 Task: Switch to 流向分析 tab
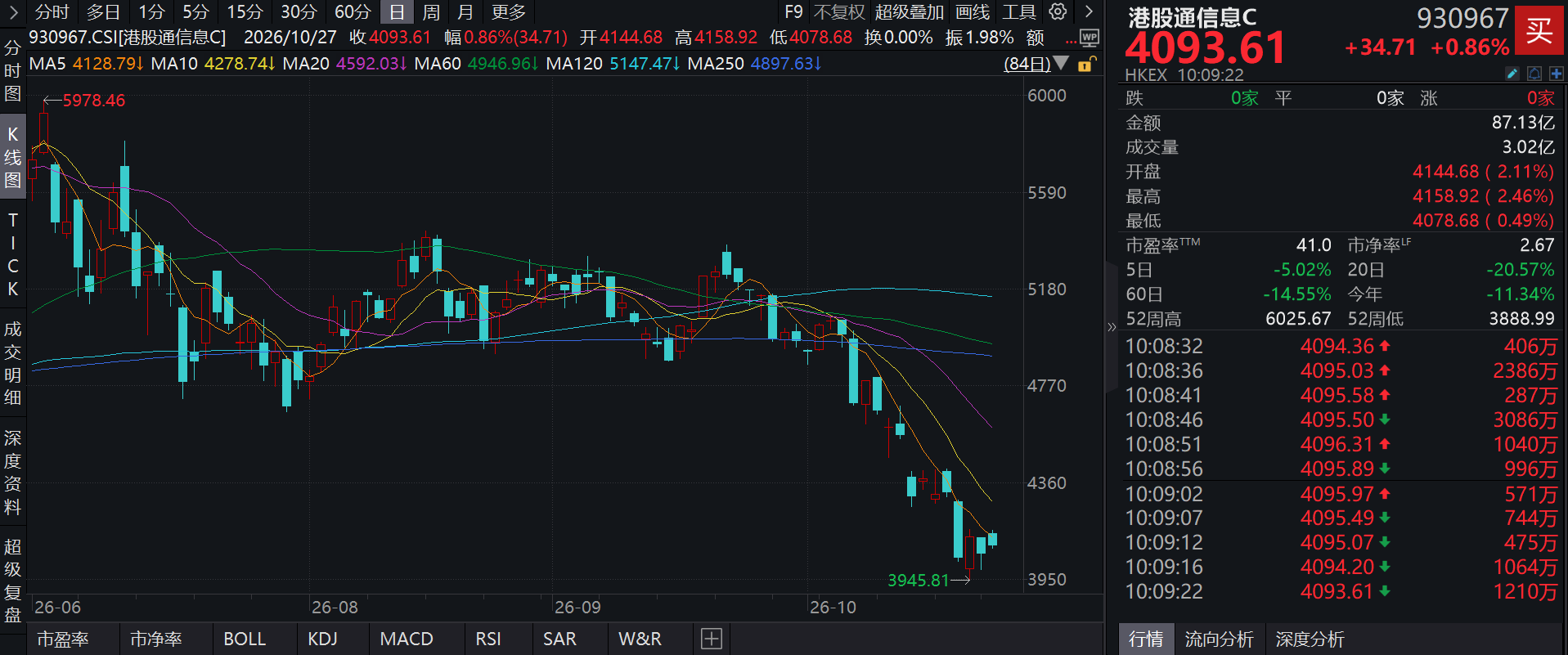click(x=1219, y=639)
